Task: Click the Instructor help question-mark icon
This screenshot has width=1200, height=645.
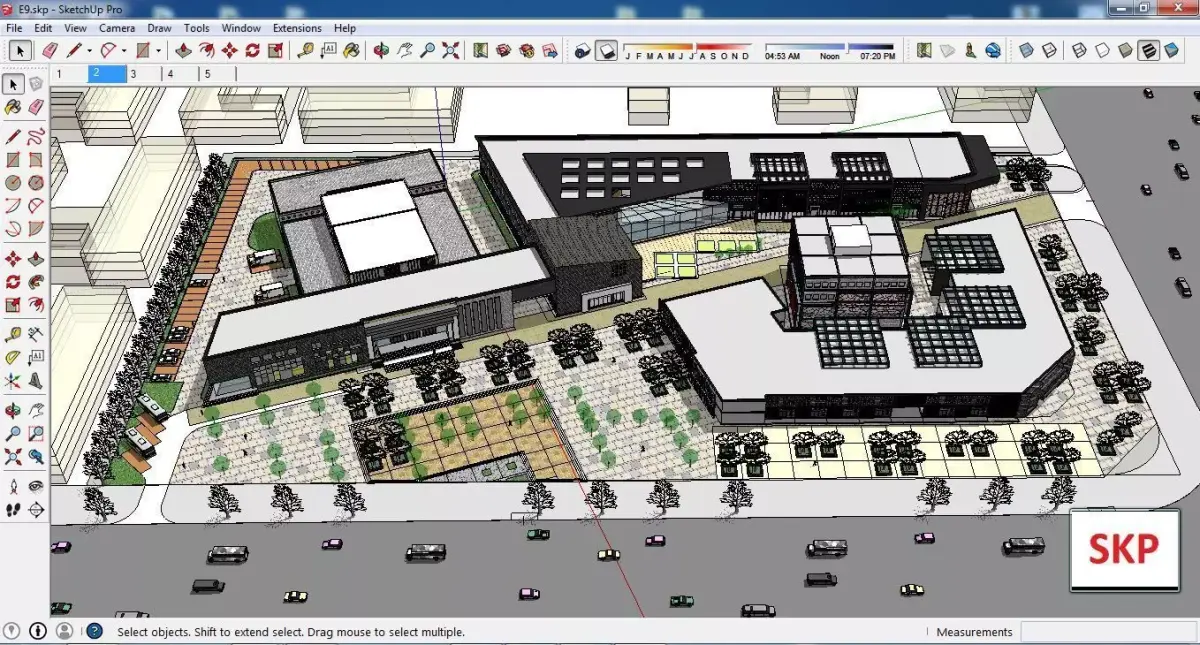Action: [94, 631]
